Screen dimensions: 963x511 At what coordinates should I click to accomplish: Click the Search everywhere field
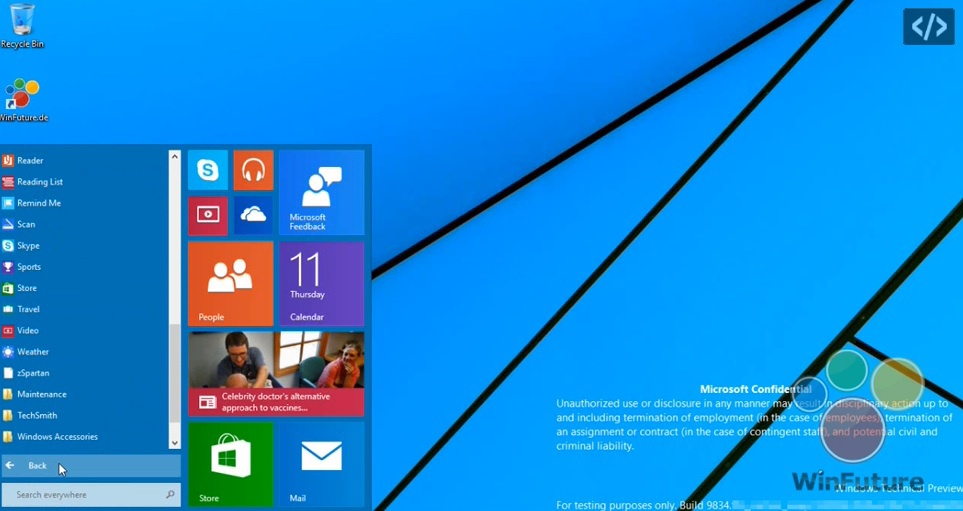(x=90, y=494)
